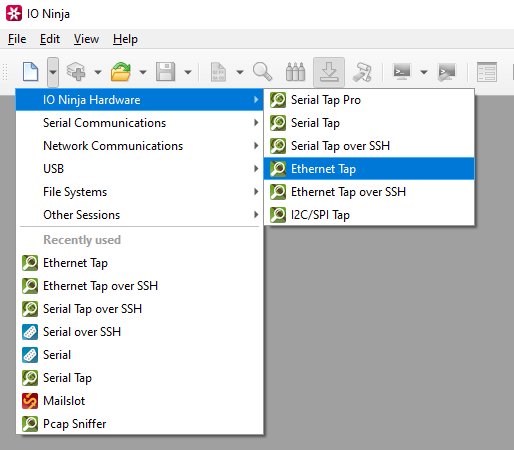Toggle the scroll-to-bottom download arrow button

click(329, 72)
